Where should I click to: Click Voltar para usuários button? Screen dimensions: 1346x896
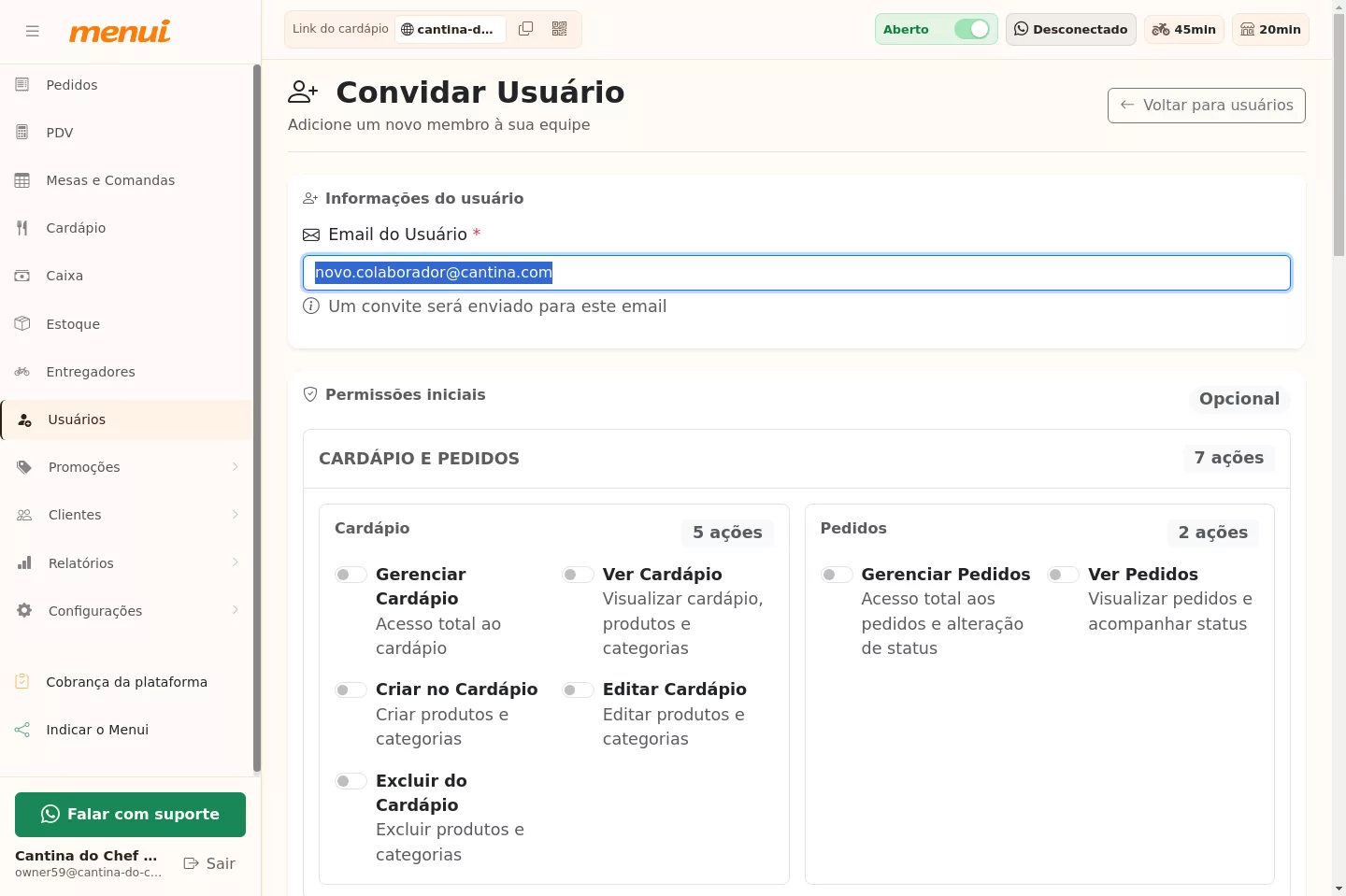click(x=1207, y=106)
